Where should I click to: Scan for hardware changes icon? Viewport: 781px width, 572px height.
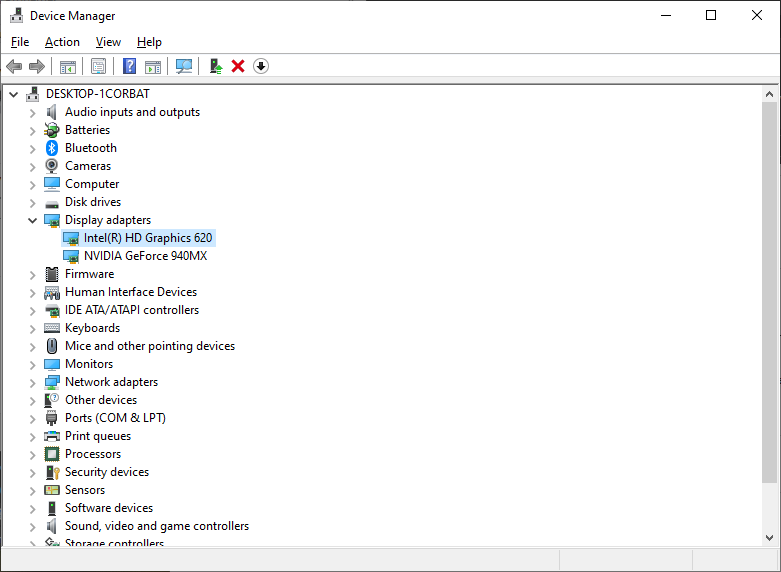(184, 66)
